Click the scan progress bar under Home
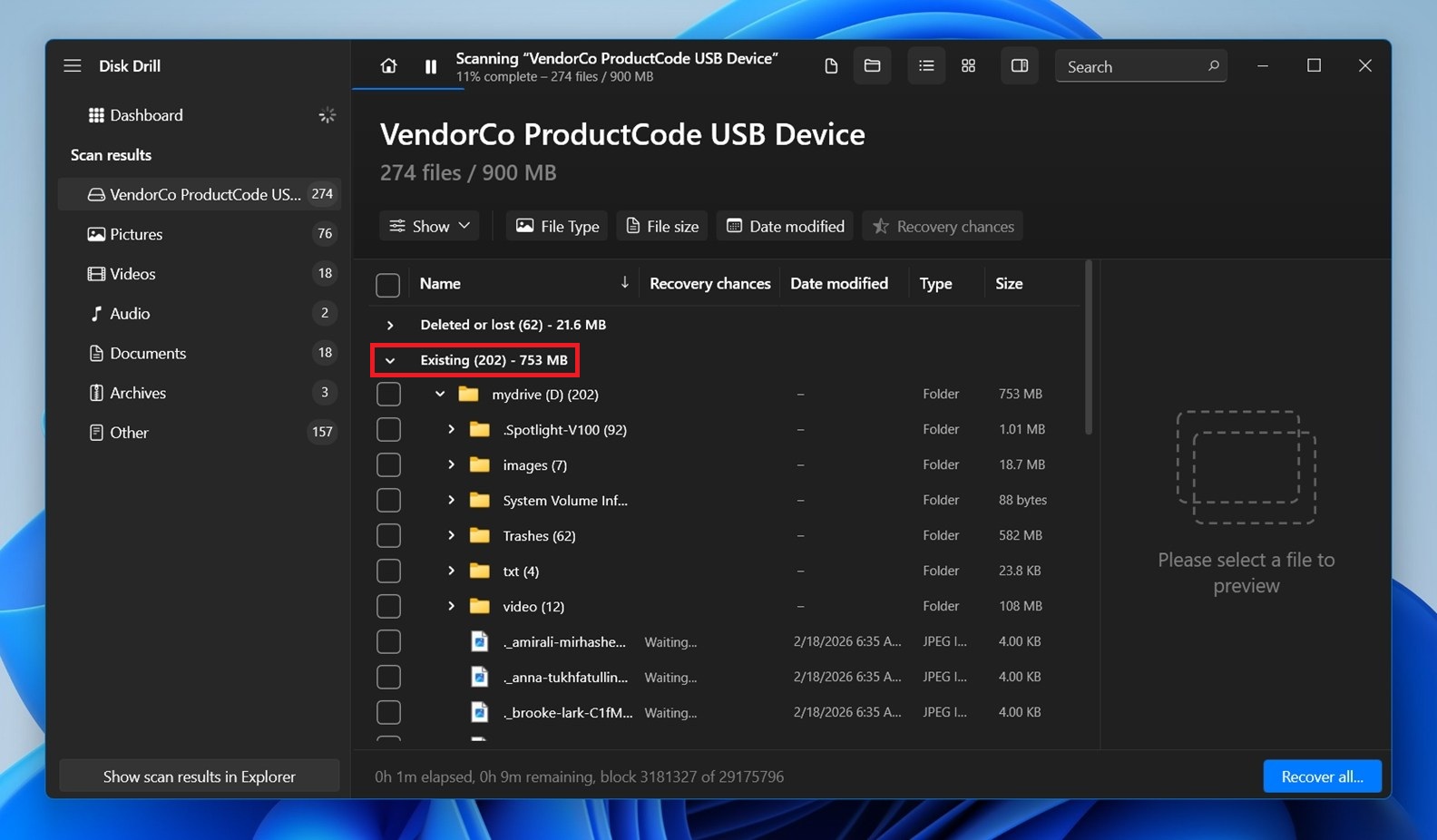1437x840 pixels. (x=408, y=88)
